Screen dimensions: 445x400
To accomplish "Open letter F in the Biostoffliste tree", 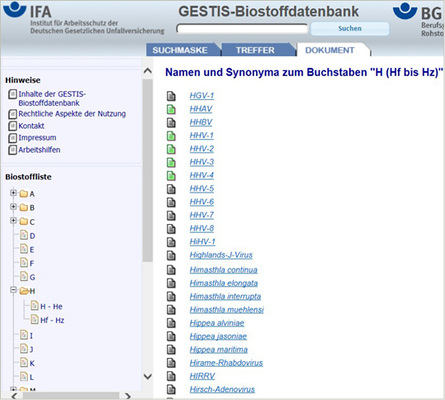I will coord(27,263).
